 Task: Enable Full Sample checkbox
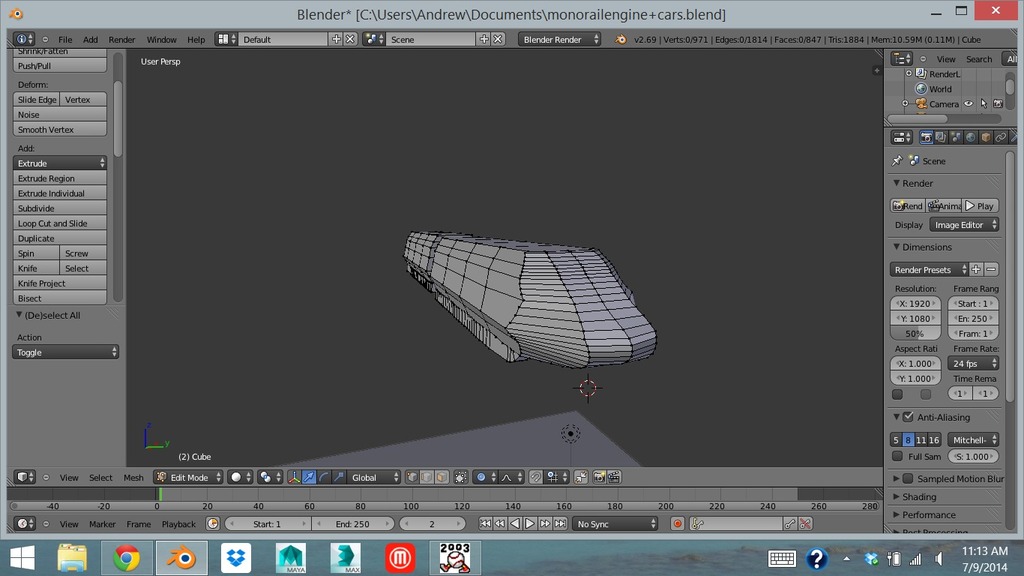point(897,456)
